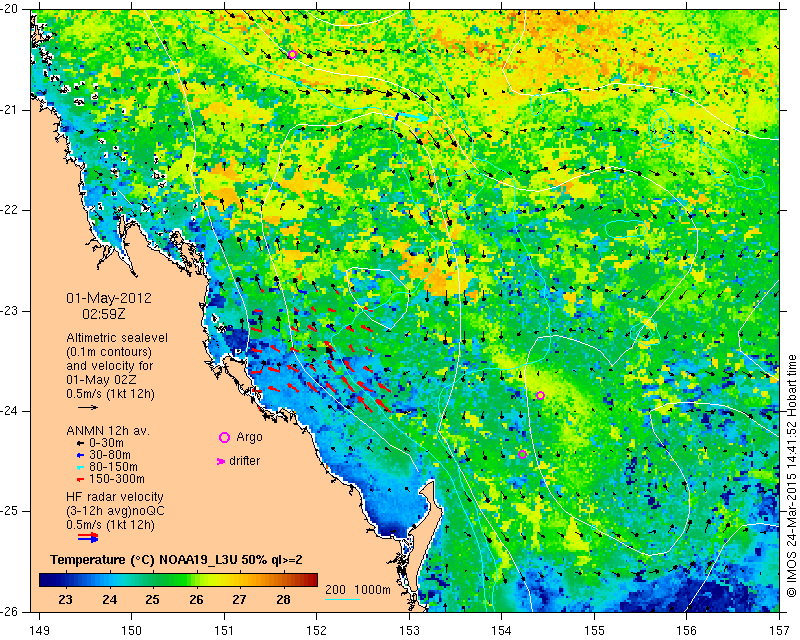Click the 'drifter' legend label
Viewport: 800px width, 640px height.
coord(244,461)
